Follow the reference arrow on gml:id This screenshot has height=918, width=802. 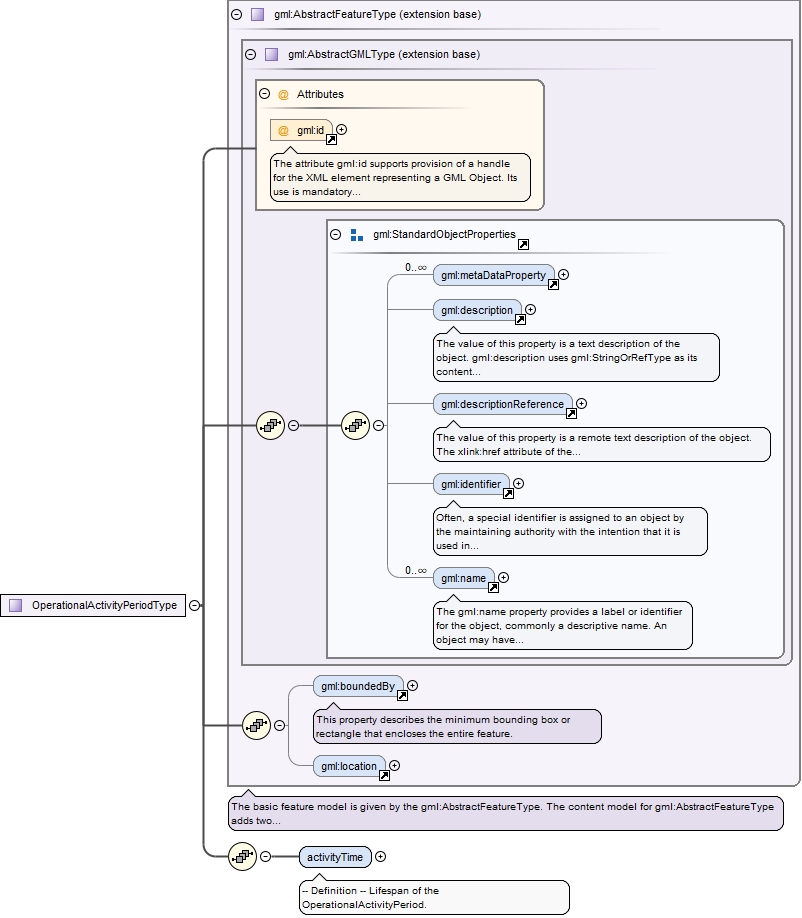(x=331, y=139)
